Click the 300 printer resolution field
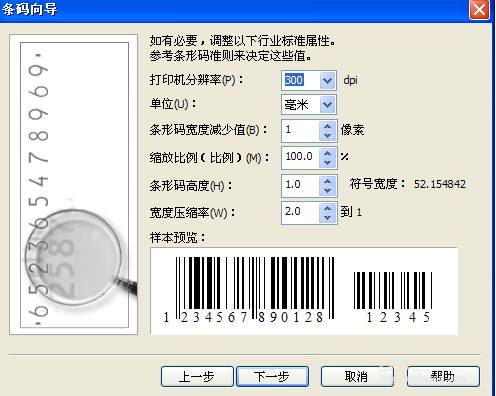496x396 pixels. pyautogui.click(x=301, y=80)
